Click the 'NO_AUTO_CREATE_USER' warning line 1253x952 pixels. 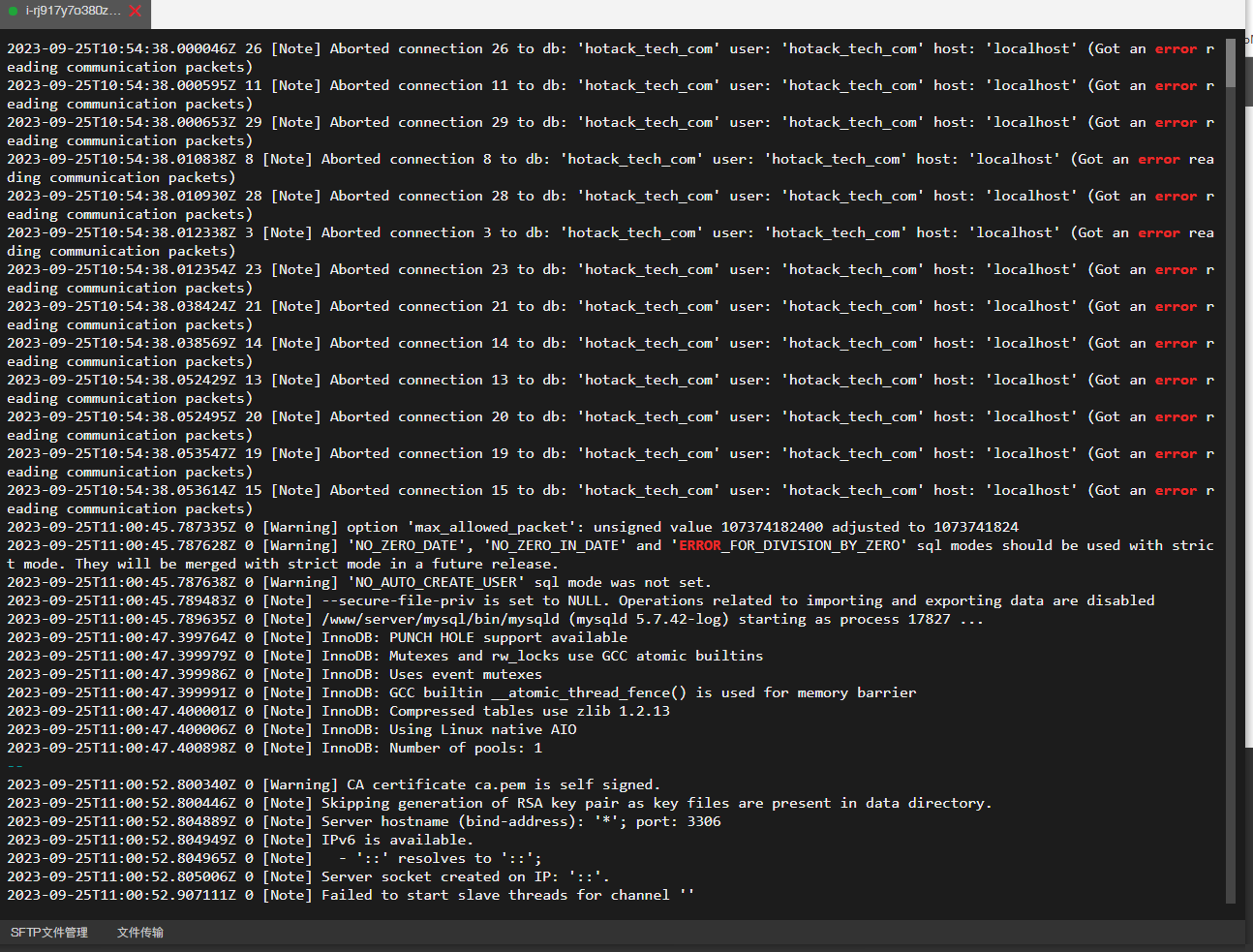pyautogui.click(x=359, y=582)
